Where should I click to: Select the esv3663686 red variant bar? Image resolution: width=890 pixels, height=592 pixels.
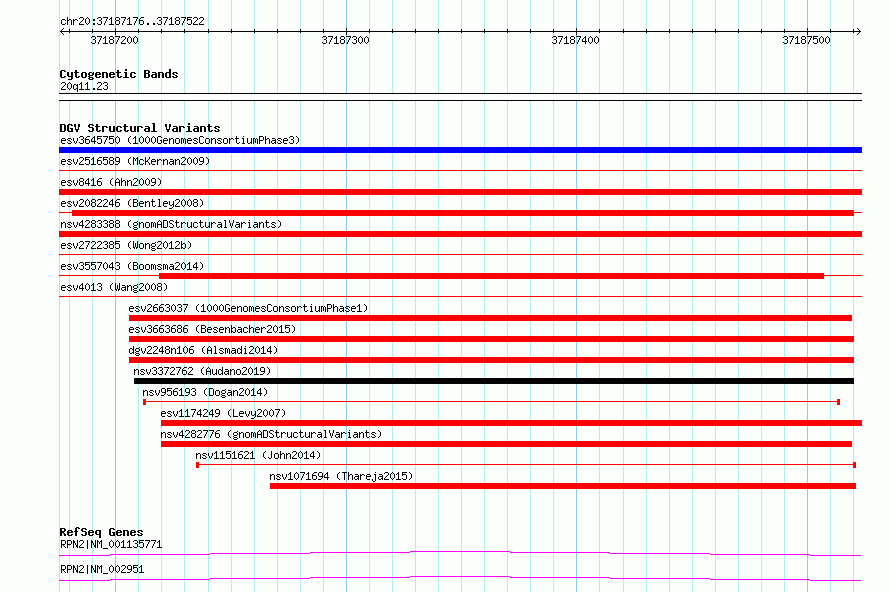492,339
